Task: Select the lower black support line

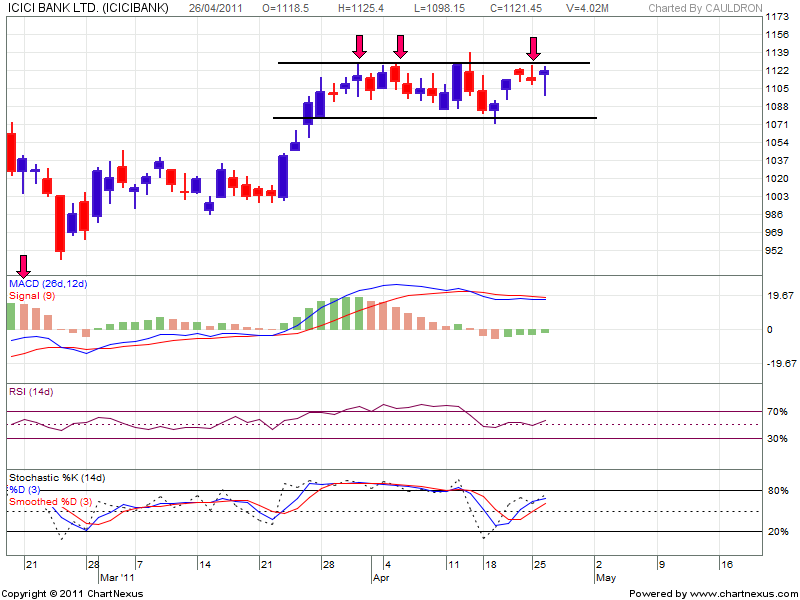Action: coord(435,118)
